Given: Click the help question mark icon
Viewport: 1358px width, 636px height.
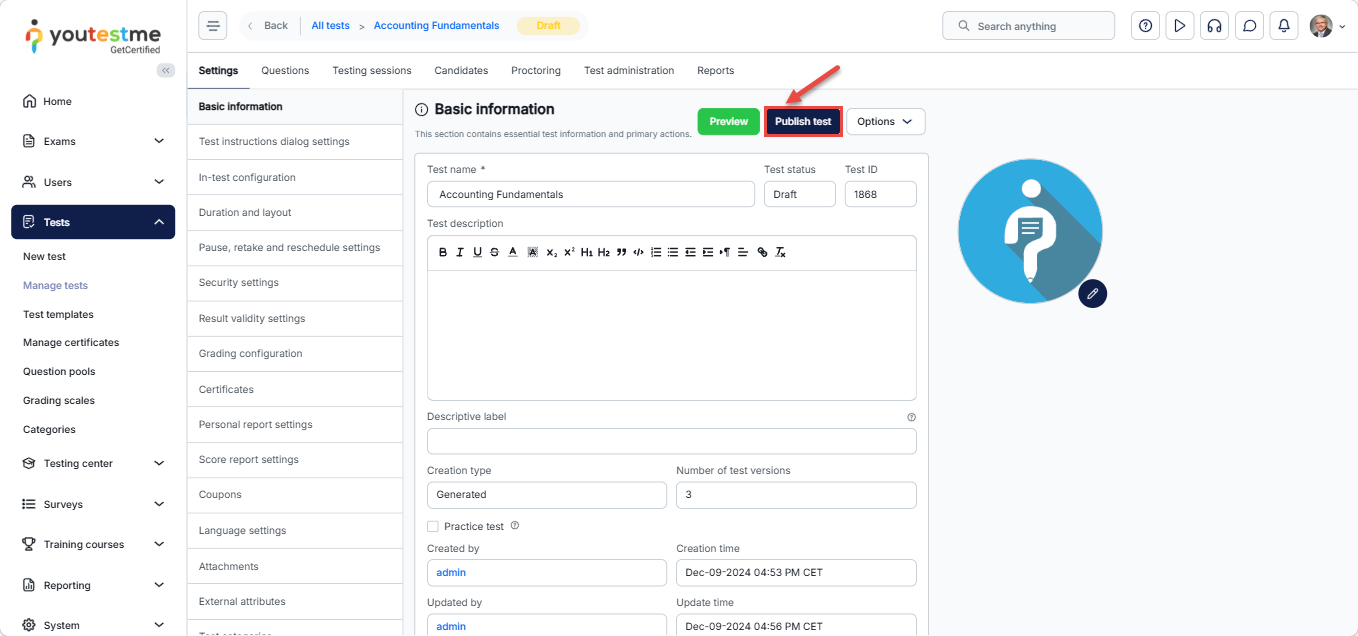Looking at the screenshot, I should tap(1145, 26).
